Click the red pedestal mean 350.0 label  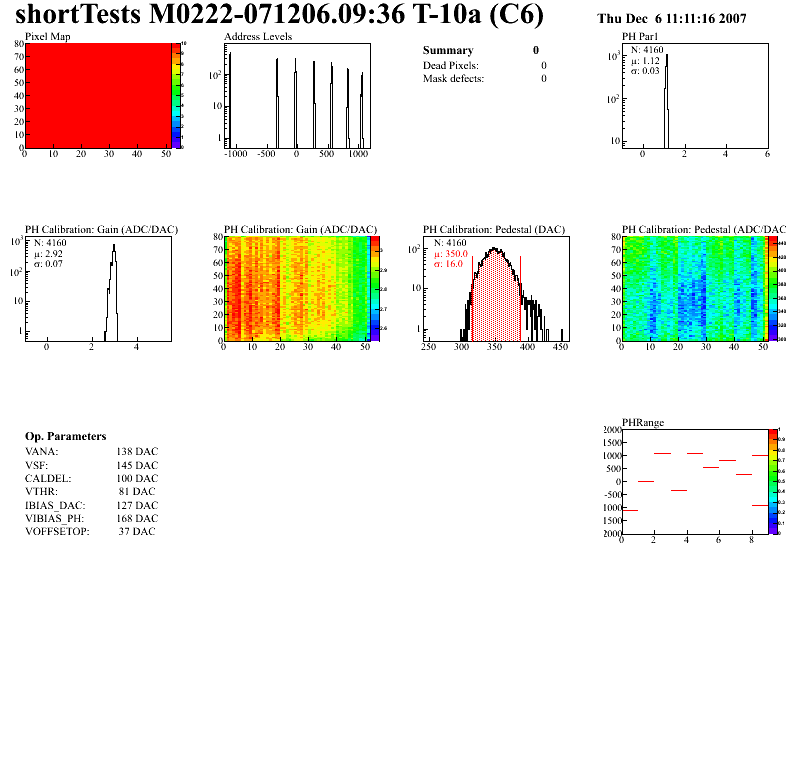(x=451, y=254)
